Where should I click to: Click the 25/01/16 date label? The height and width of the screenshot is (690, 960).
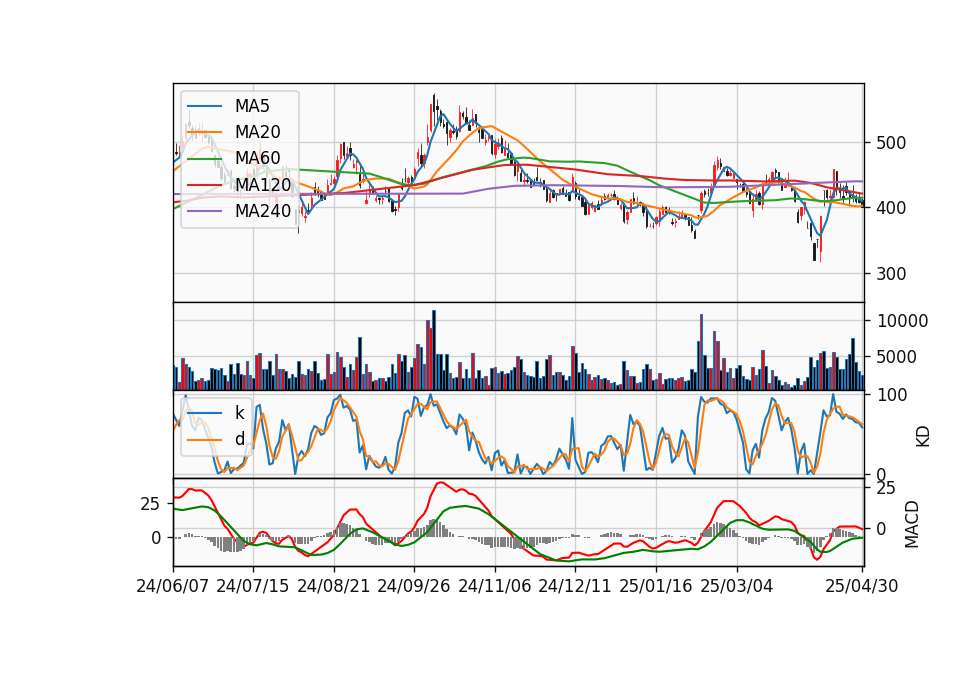(656, 587)
